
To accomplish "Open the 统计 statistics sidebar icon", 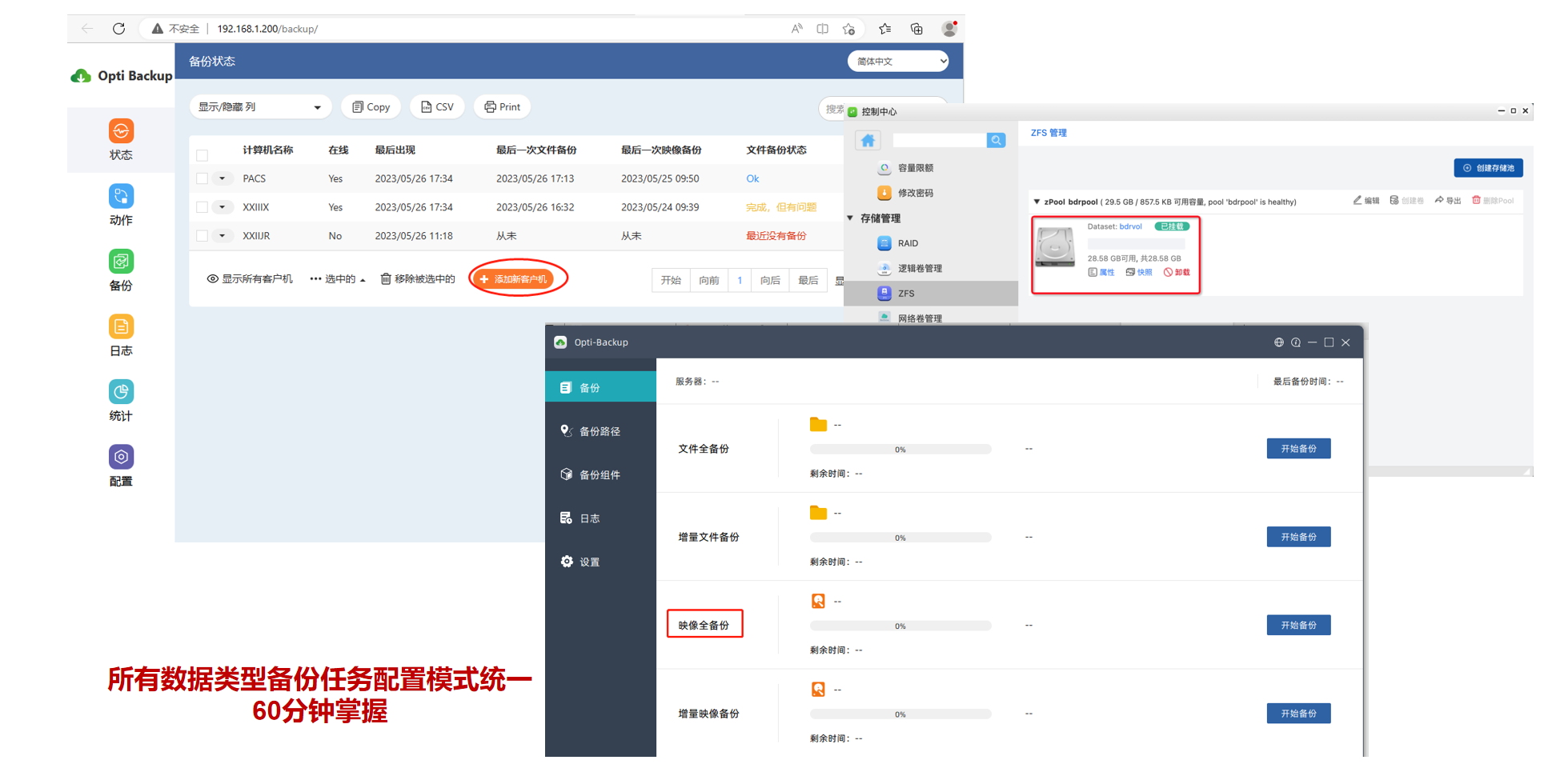I will click(x=121, y=392).
